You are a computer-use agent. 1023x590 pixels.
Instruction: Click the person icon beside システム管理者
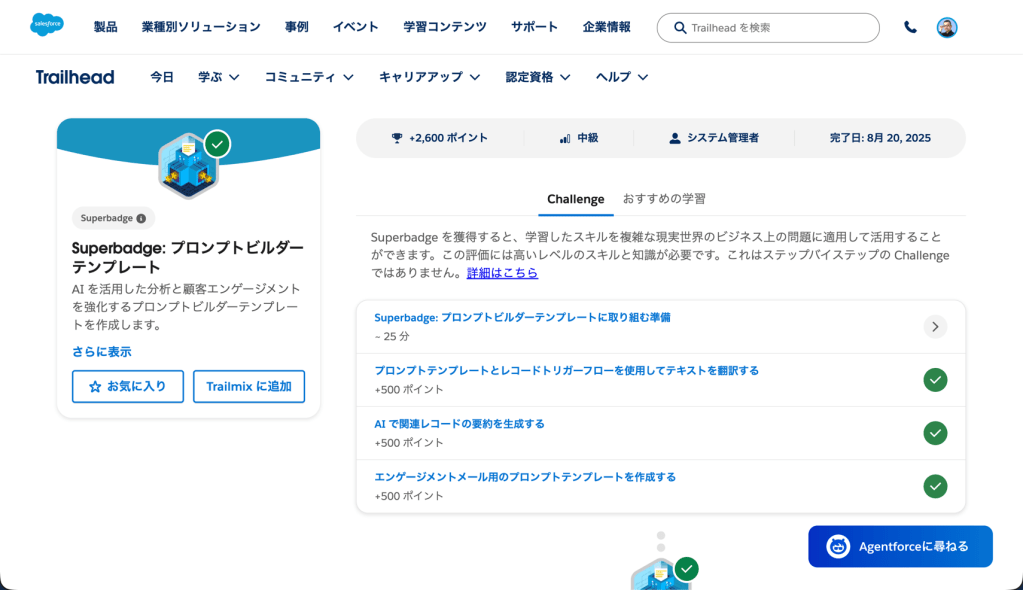click(675, 138)
